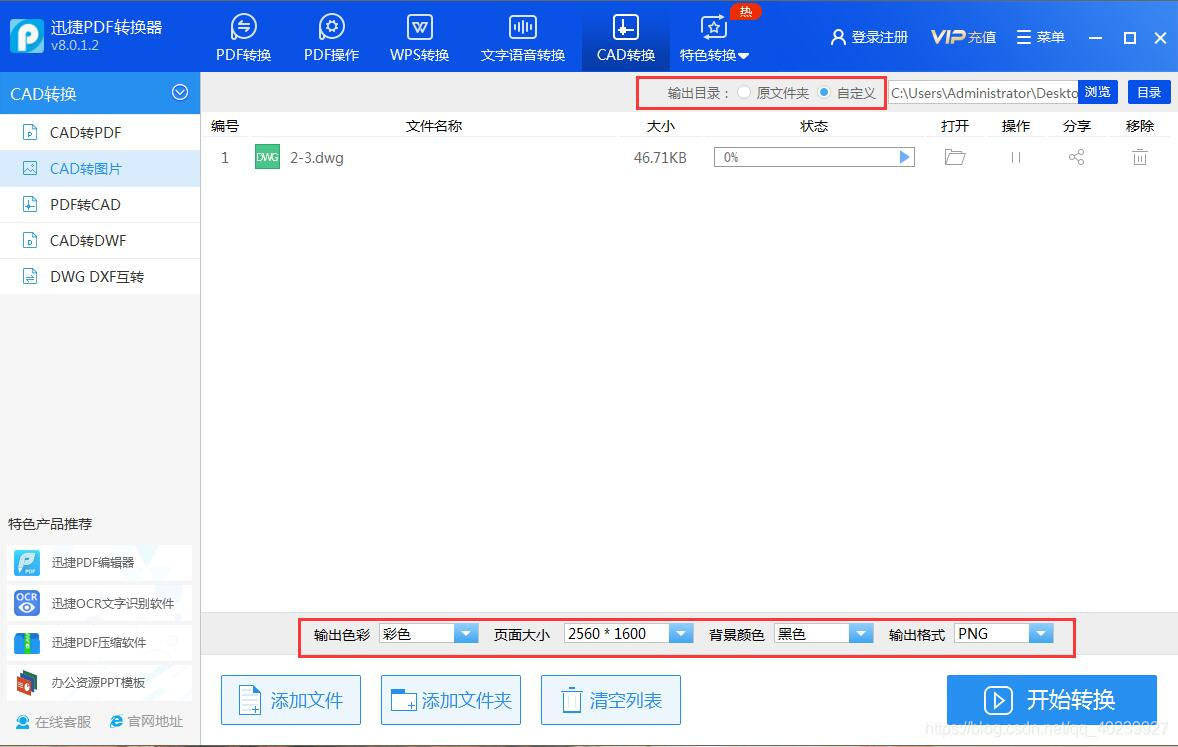Click the DWG file icon of 2-3.dwg
This screenshot has height=747, width=1178.
[267, 157]
